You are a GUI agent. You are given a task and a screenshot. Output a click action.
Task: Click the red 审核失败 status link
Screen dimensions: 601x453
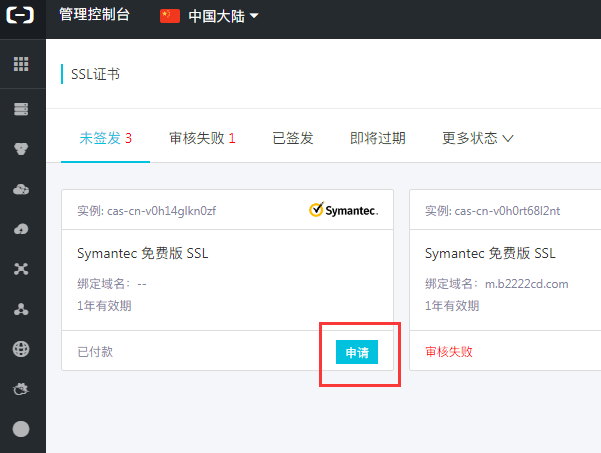click(449, 351)
